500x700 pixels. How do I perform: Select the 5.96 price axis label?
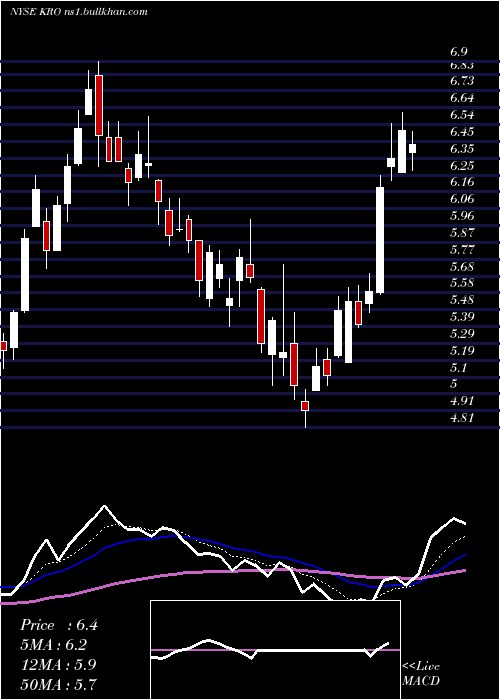point(462,216)
